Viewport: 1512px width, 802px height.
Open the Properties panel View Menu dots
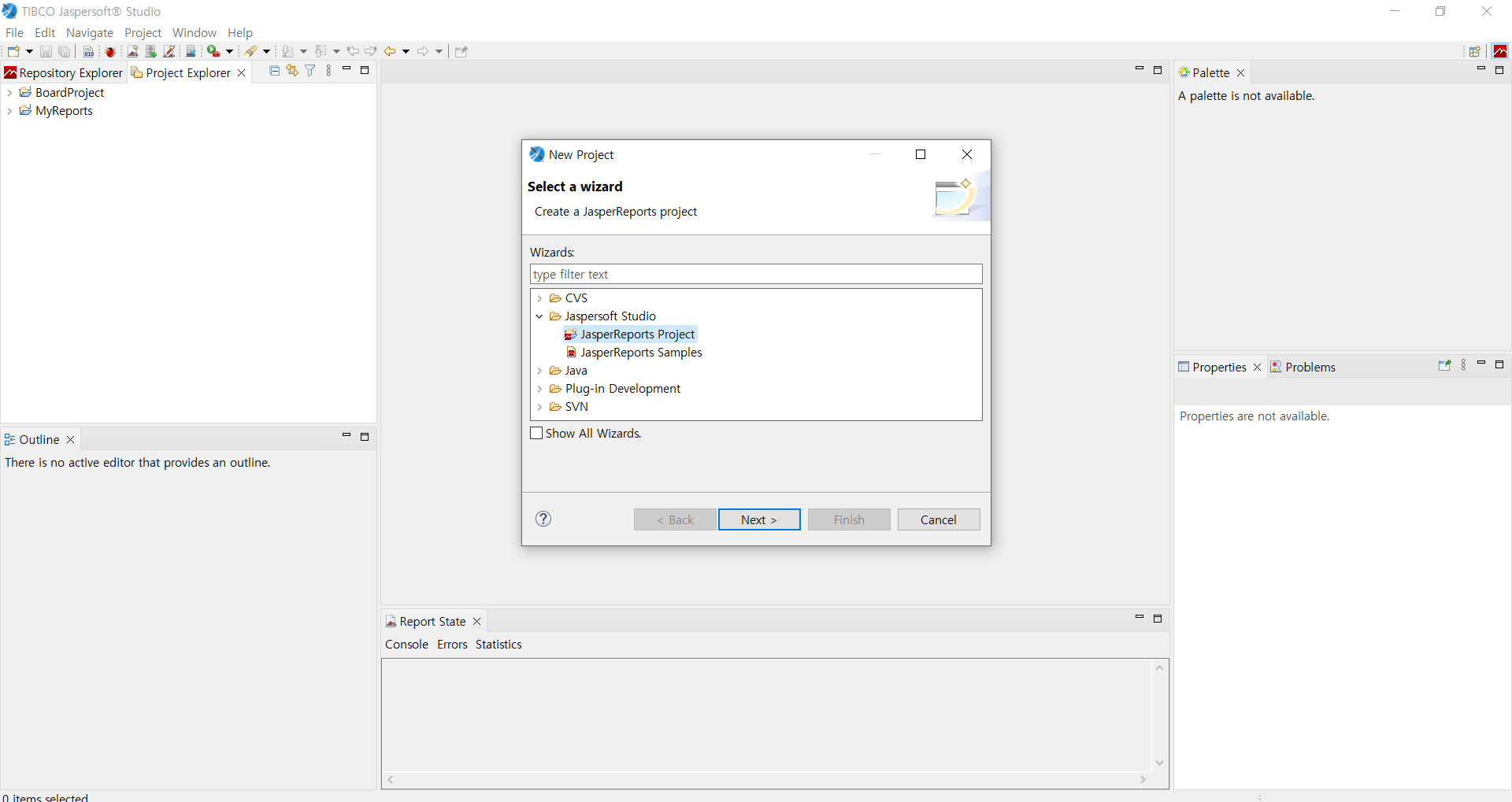(1463, 366)
